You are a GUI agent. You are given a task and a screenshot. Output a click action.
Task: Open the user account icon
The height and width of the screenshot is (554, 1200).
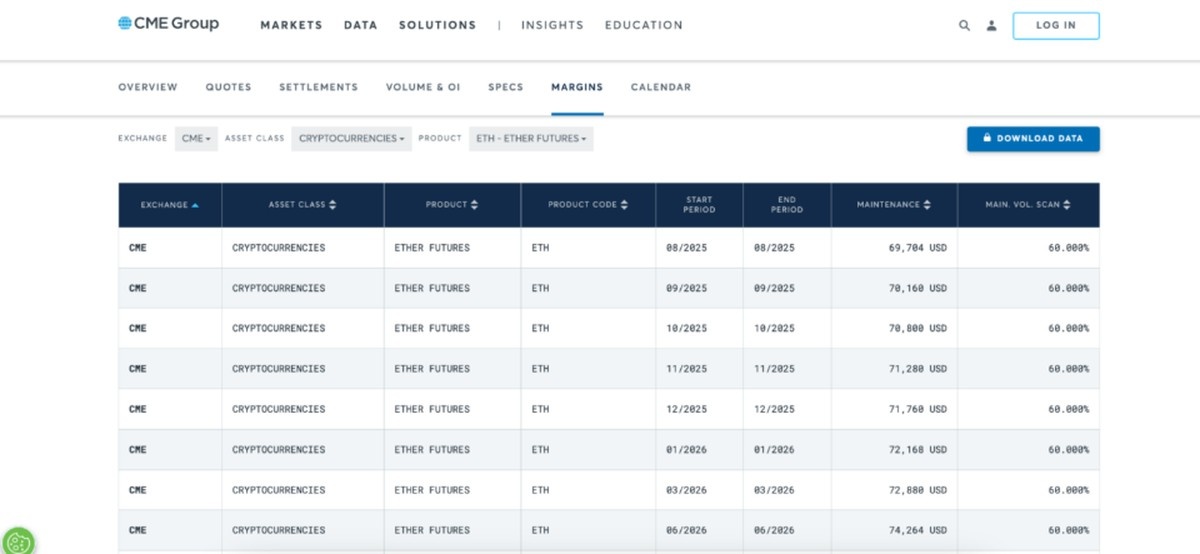(991, 26)
